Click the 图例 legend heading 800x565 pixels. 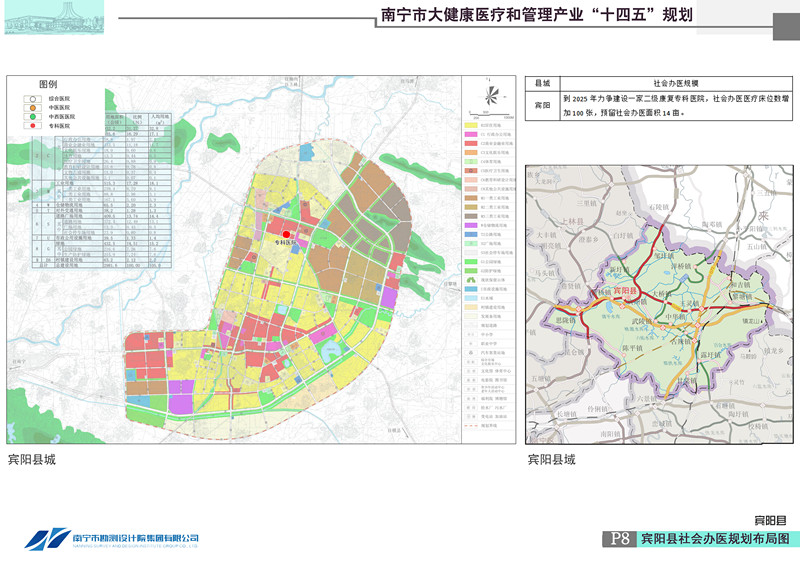[48, 84]
